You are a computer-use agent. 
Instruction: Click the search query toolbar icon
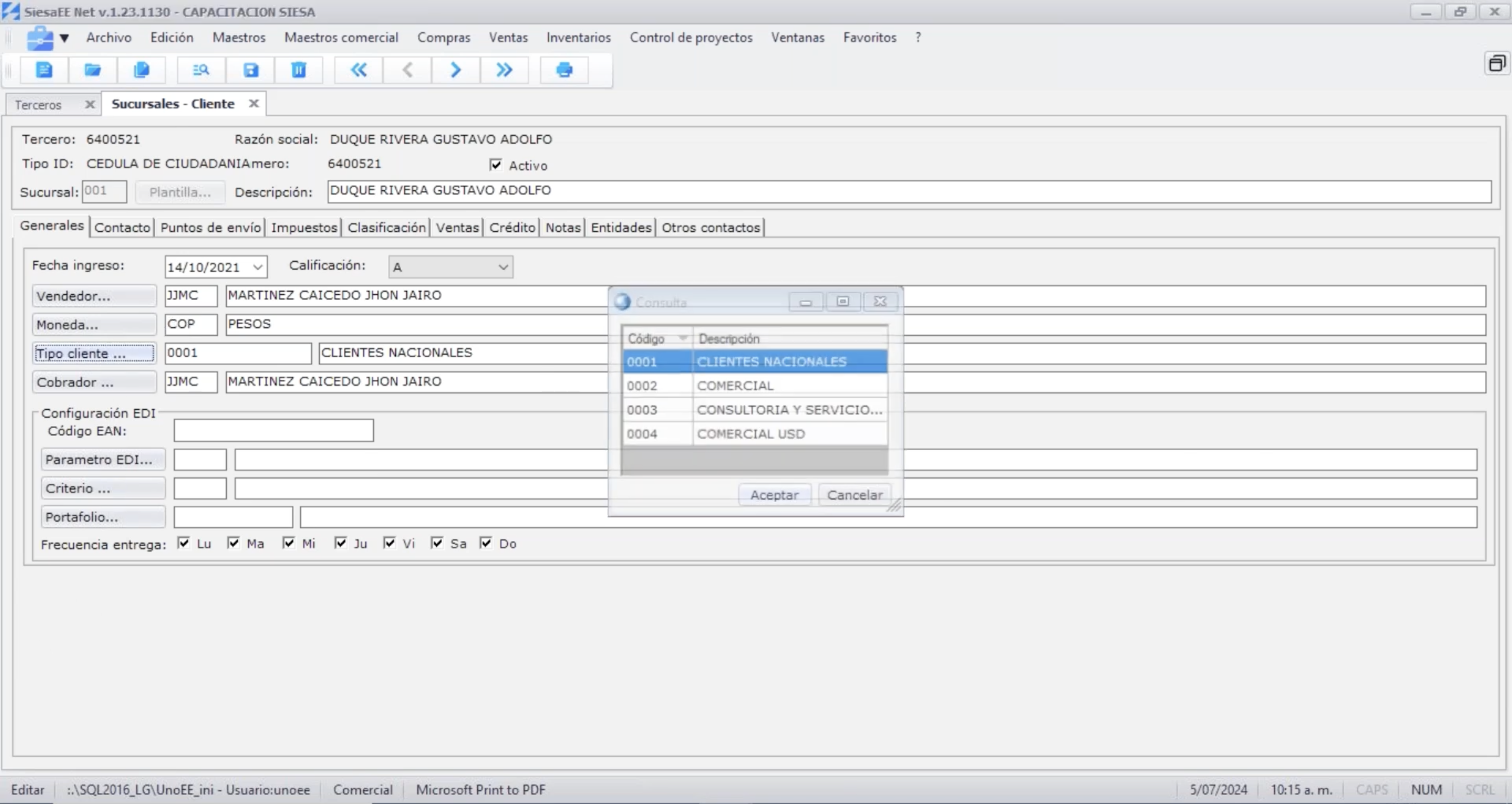click(x=201, y=70)
